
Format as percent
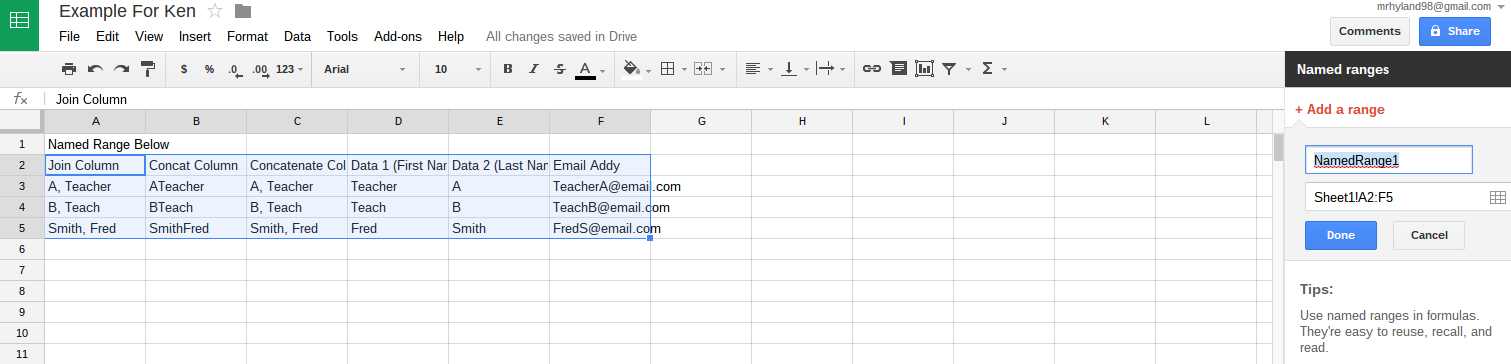(x=209, y=69)
